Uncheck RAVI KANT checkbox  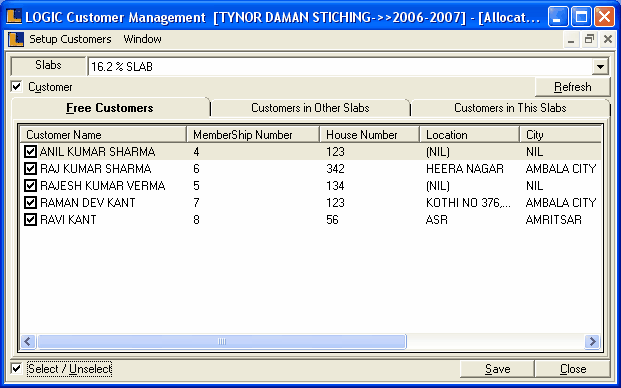[x=30, y=220]
